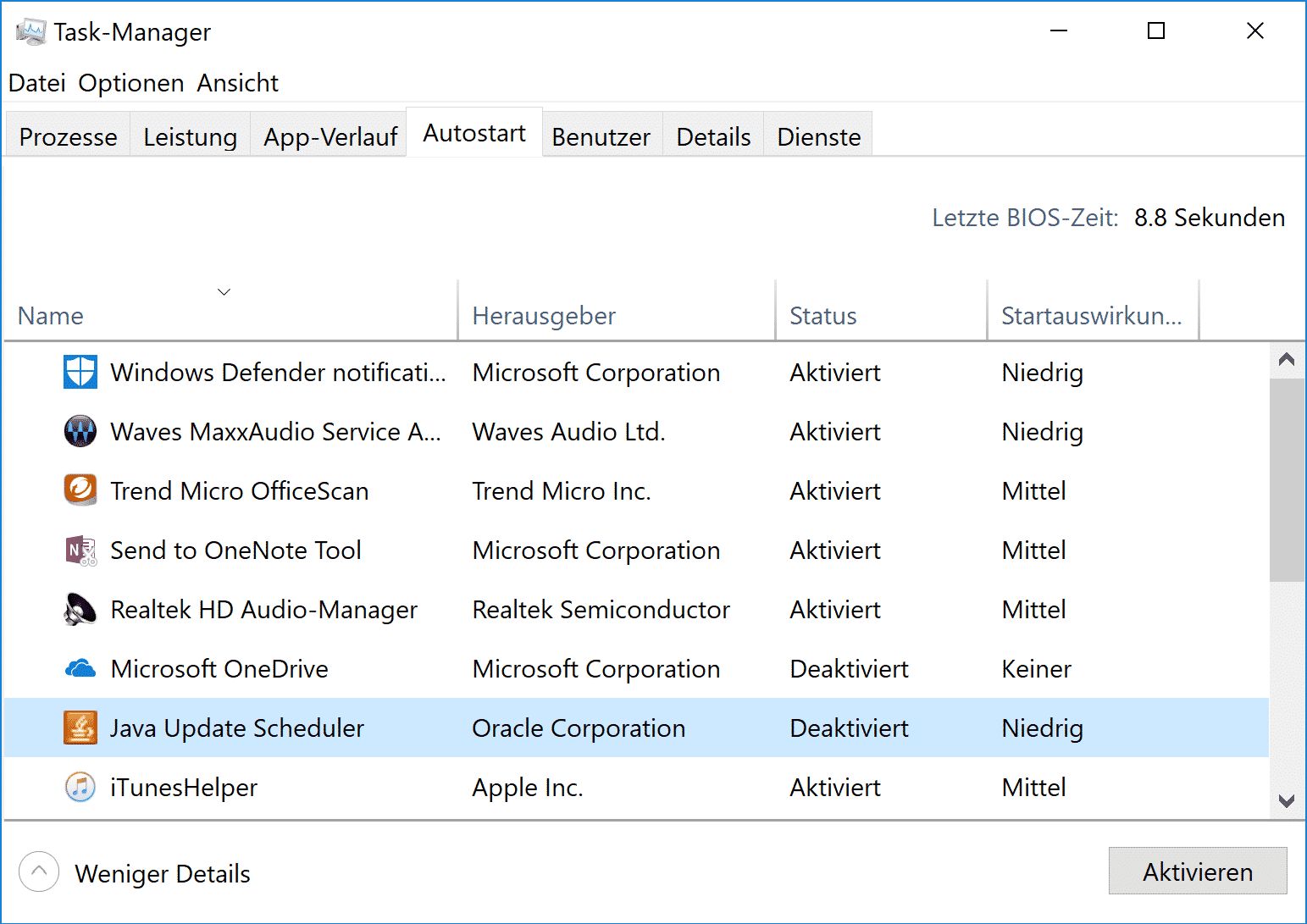Screen dimensions: 1307x924
Task: Click the Weniger Details label
Action: [x=163, y=873]
